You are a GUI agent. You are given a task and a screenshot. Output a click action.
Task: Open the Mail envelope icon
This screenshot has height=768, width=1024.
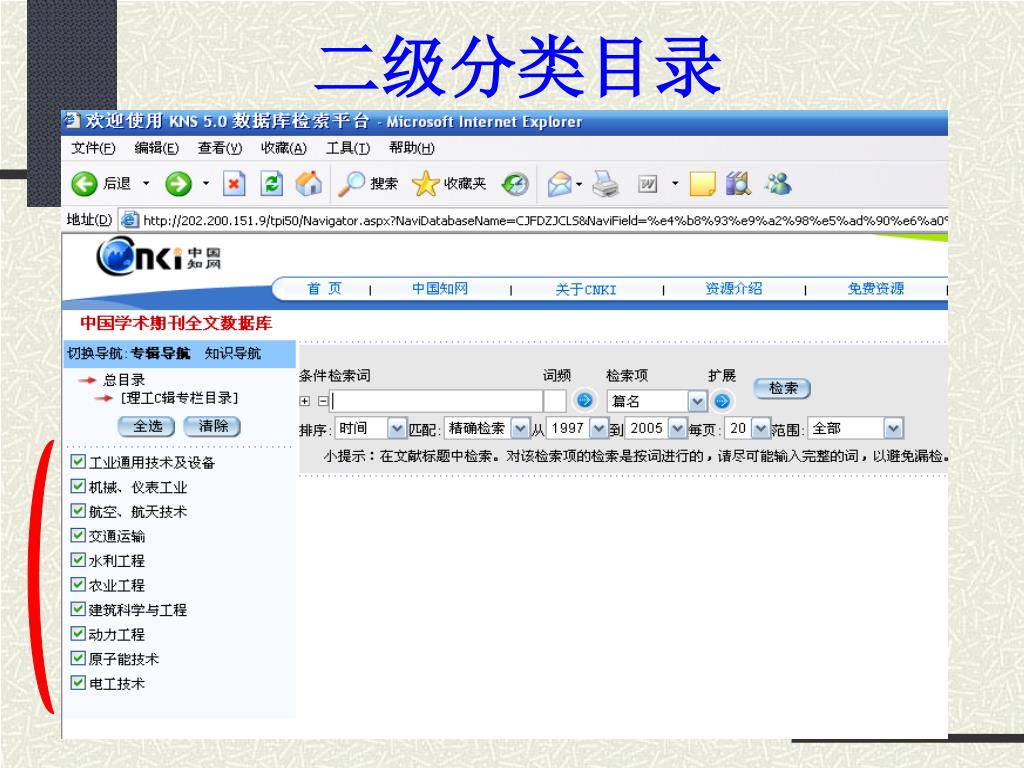(560, 184)
